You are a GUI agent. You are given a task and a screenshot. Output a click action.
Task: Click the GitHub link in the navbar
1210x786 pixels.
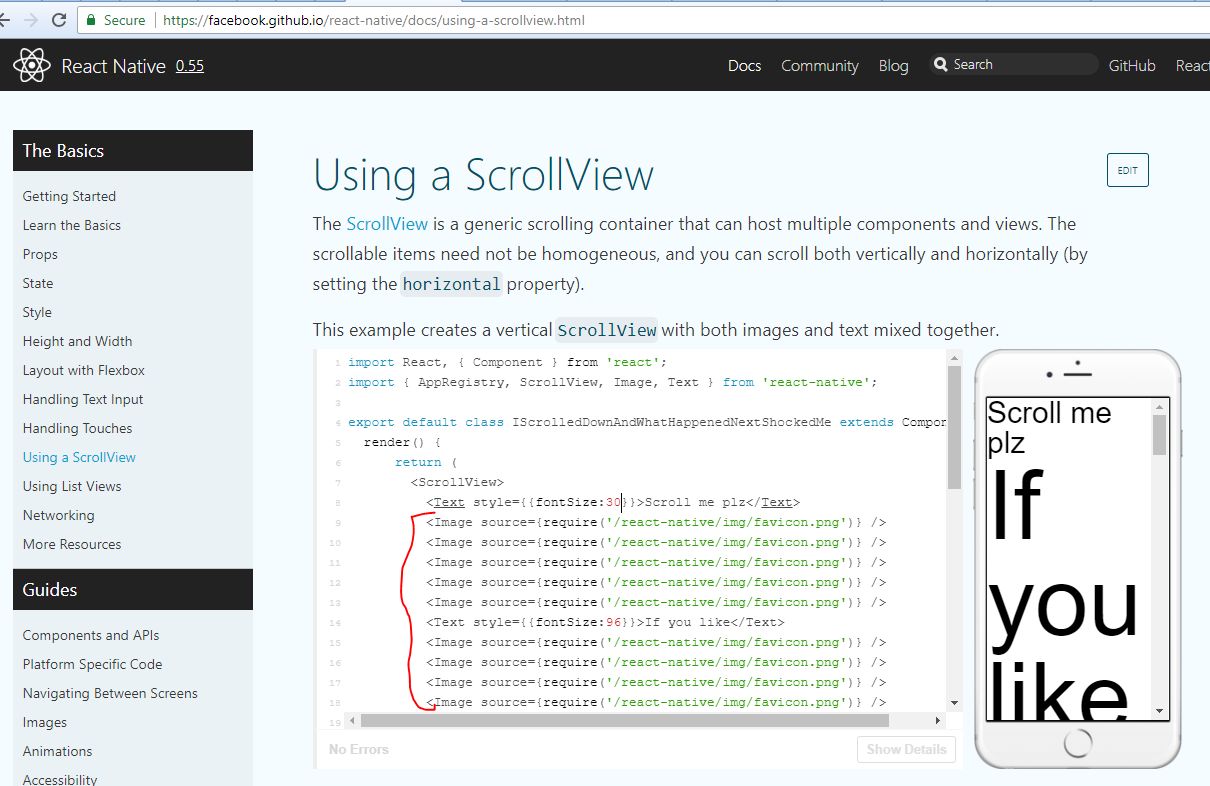pyautogui.click(x=1131, y=65)
